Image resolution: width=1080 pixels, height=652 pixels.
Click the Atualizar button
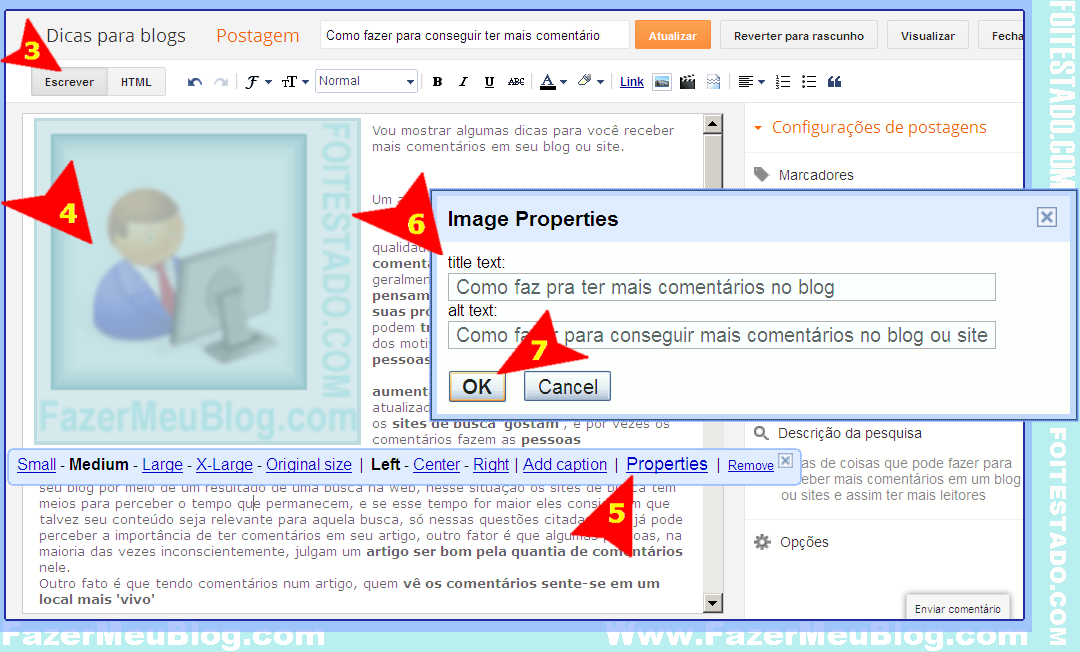[x=672, y=35]
